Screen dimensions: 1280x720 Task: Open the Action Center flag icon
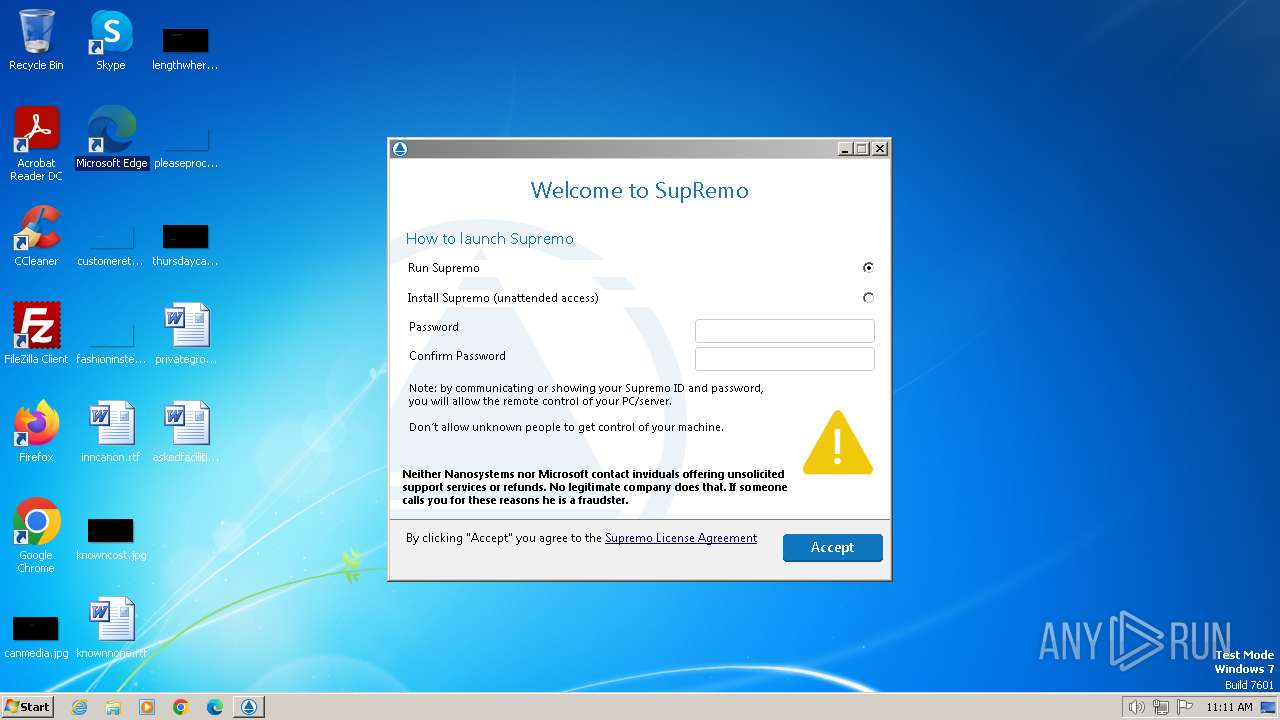tap(1185, 707)
